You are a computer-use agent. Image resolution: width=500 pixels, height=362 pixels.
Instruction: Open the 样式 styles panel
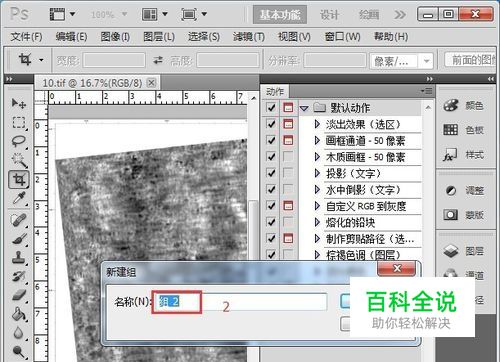[x=464, y=155]
